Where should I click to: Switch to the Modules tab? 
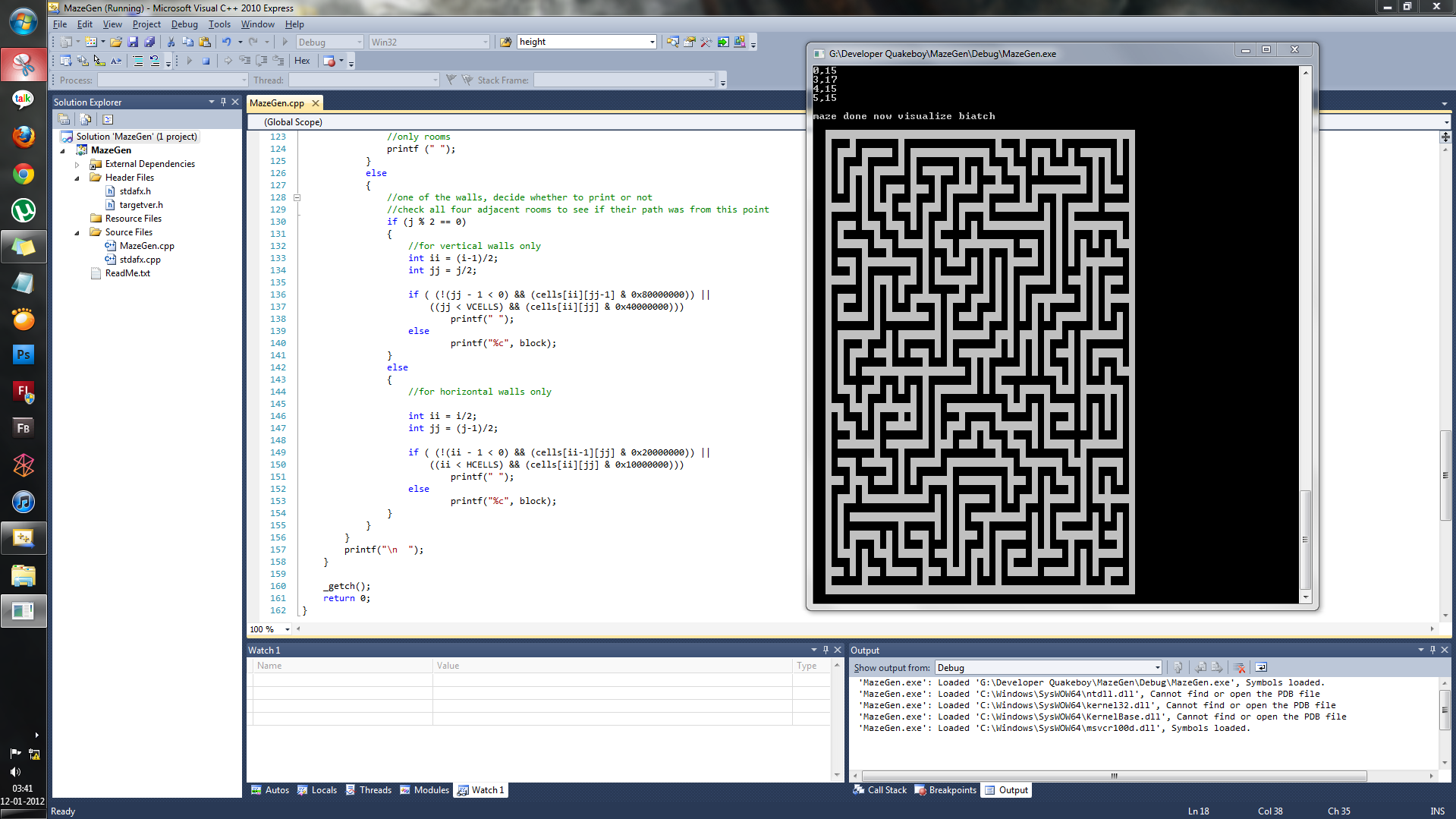coord(425,790)
